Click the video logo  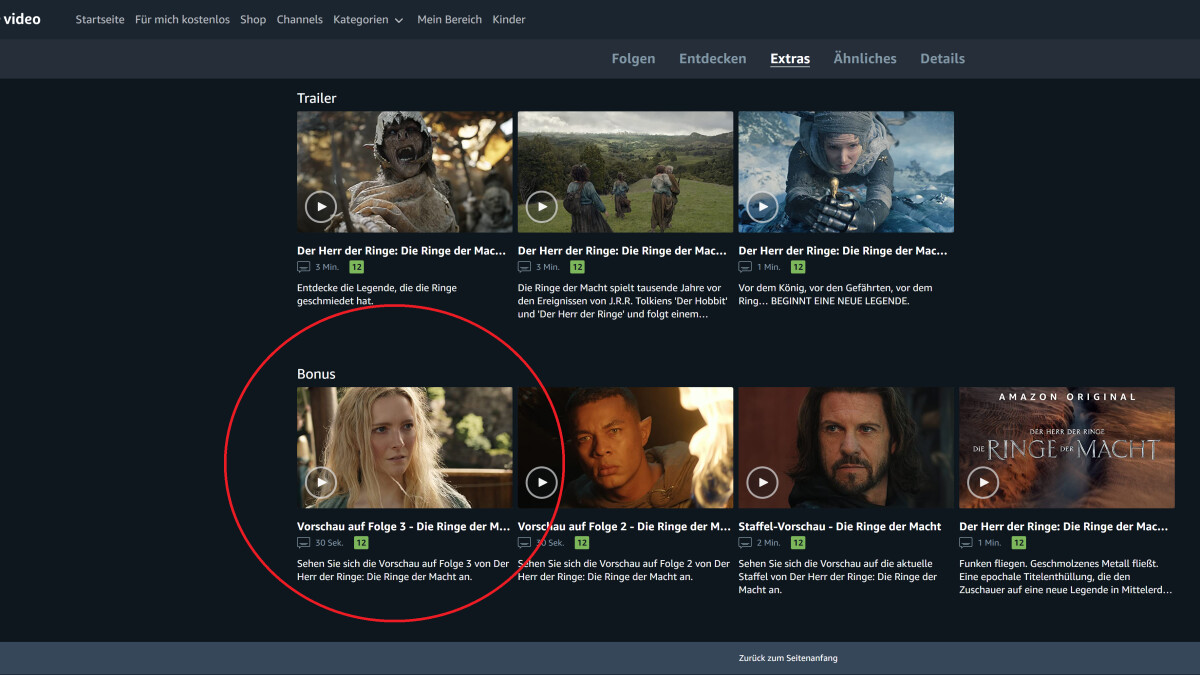[21, 19]
